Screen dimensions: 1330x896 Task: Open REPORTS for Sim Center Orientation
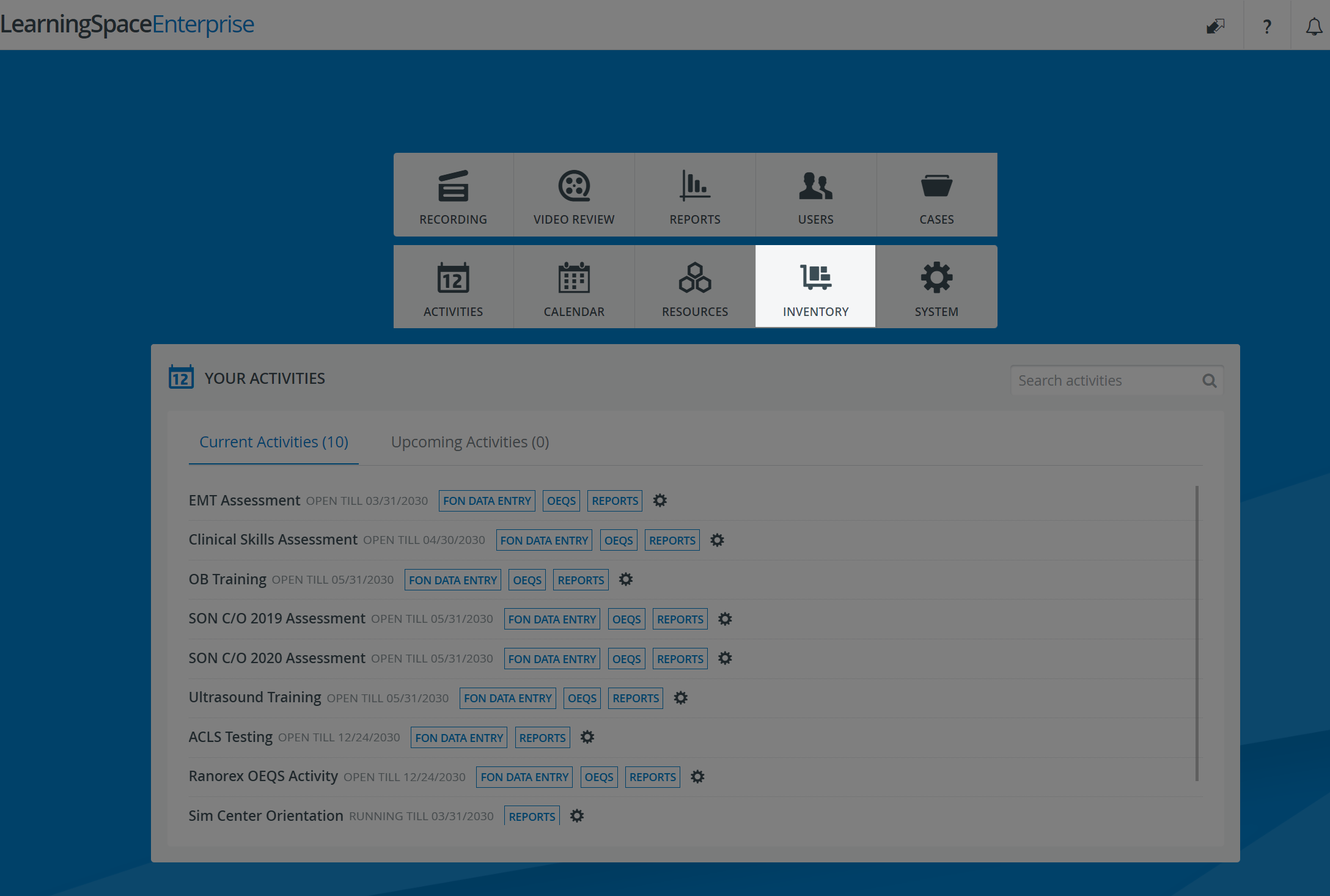[x=532, y=817]
